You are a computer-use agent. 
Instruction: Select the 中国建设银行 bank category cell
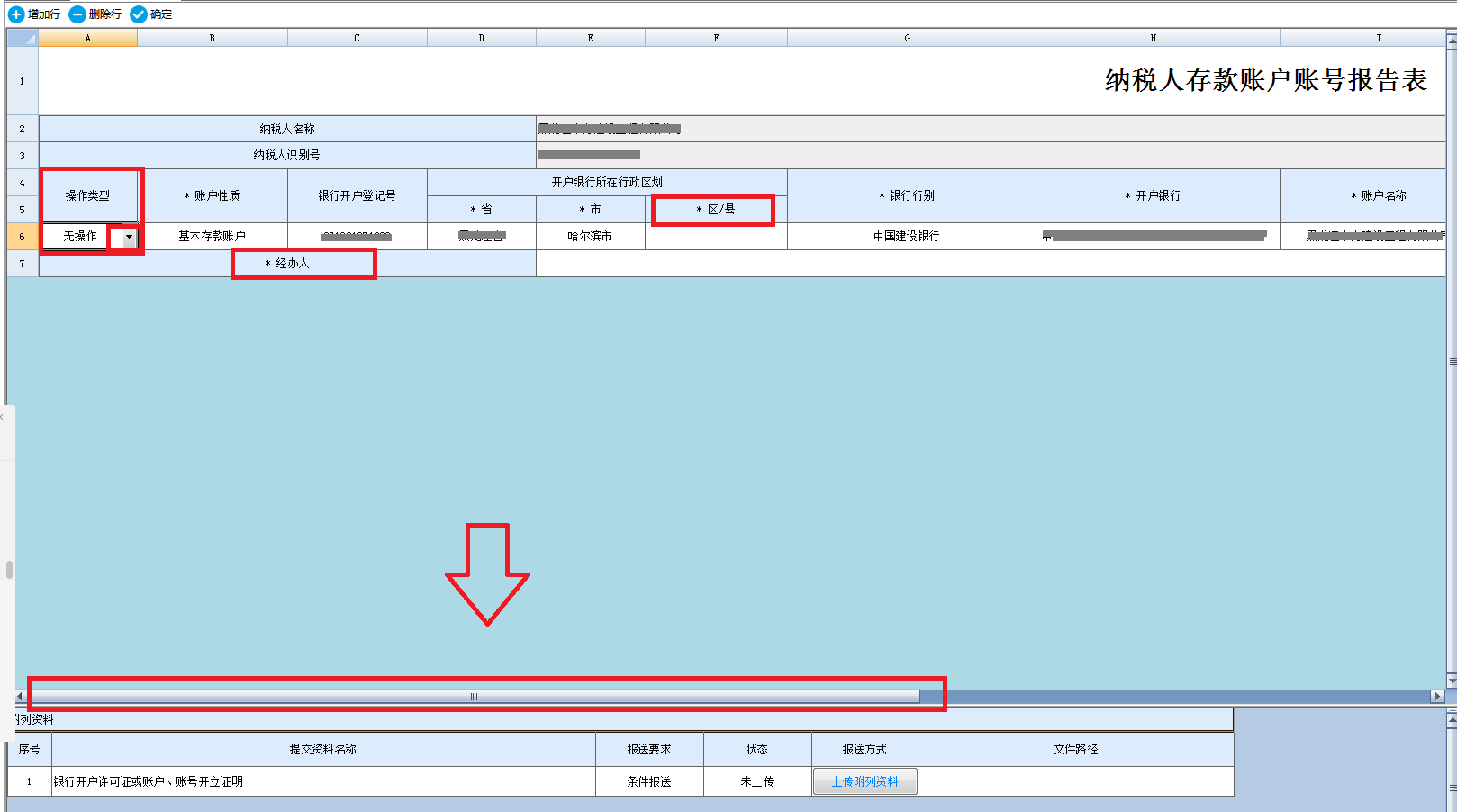pos(906,237)
